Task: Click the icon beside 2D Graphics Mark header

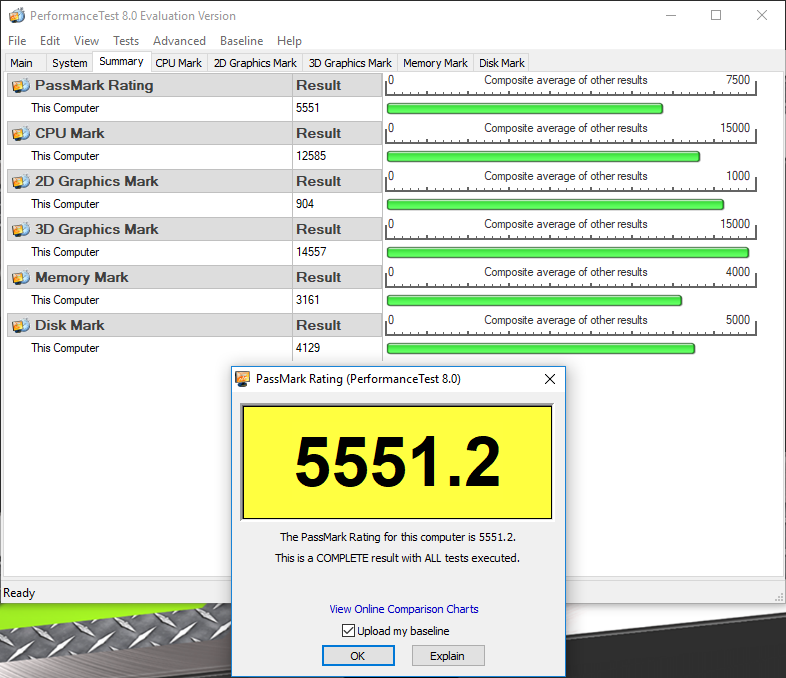Action: tap(21, 181)
